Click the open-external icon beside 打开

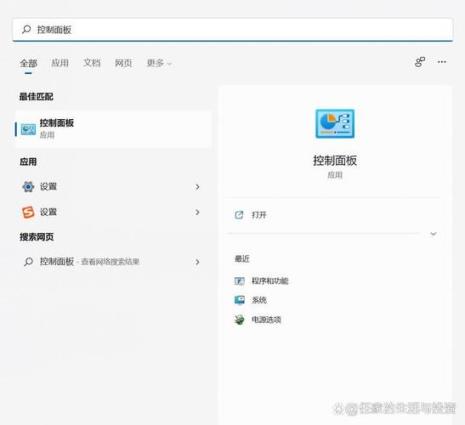(239, 215)
